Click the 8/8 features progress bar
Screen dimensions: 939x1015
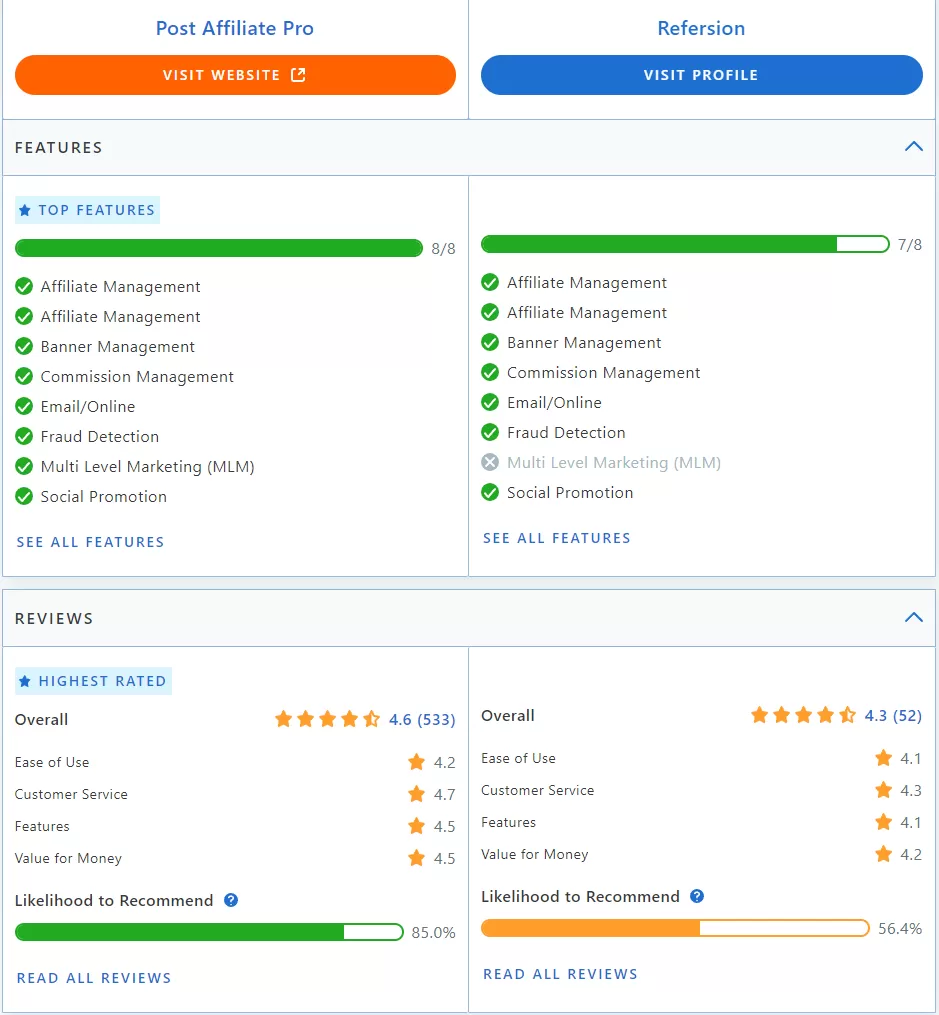pos(218,247)
